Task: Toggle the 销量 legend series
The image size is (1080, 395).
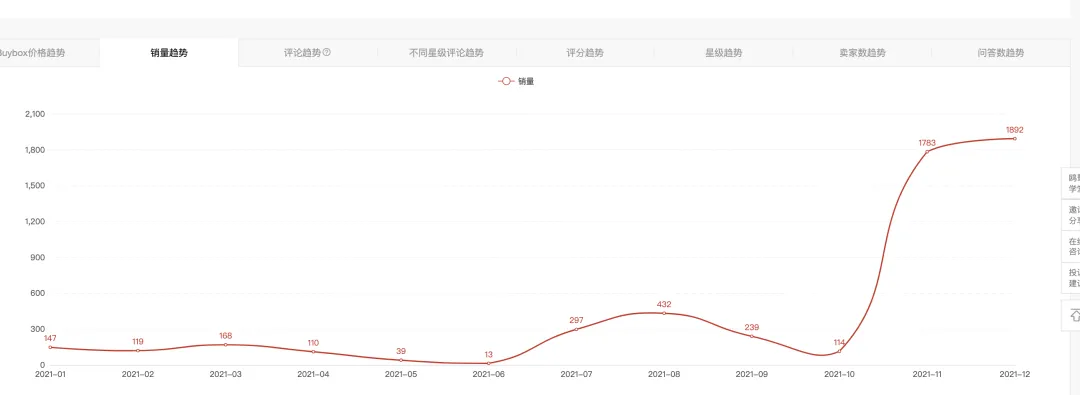Action: [516, 81]
